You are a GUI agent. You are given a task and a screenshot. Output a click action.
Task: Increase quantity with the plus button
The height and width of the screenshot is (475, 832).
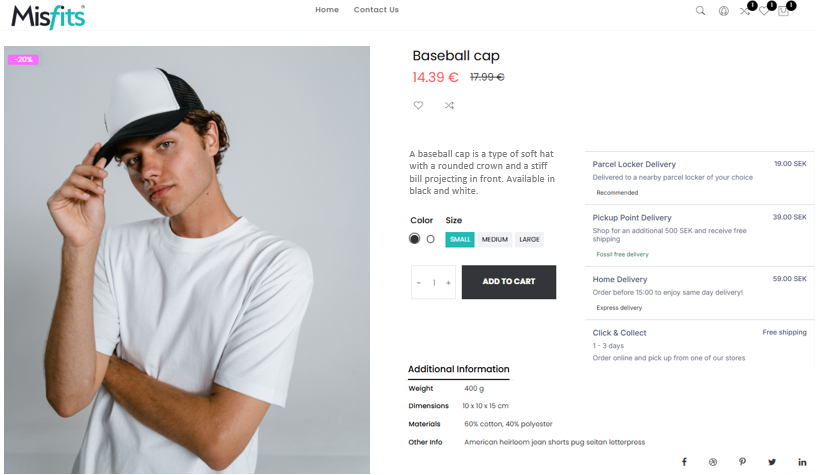pyautogui.click(x=448, y=283)
